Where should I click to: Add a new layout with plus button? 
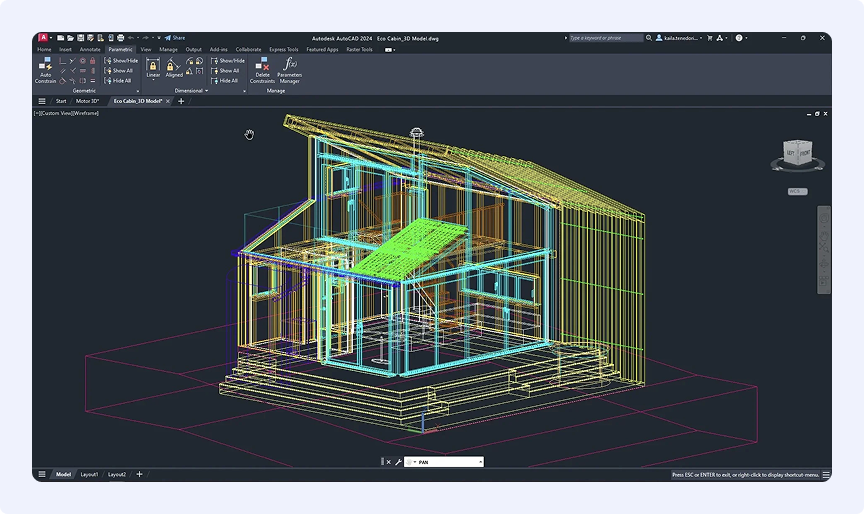tap(139, 474)
